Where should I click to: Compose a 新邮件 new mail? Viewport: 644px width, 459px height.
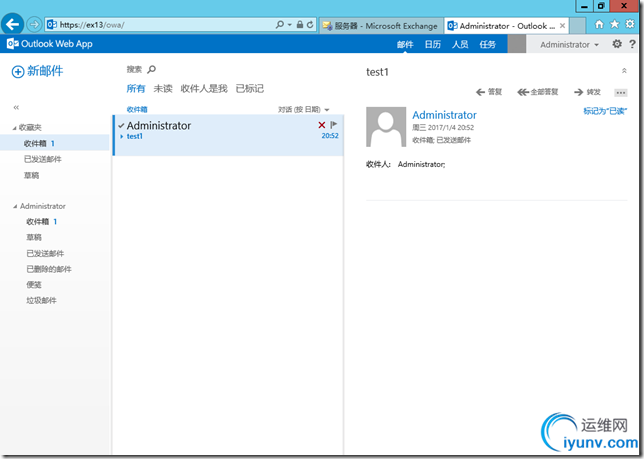coord(37,71)
